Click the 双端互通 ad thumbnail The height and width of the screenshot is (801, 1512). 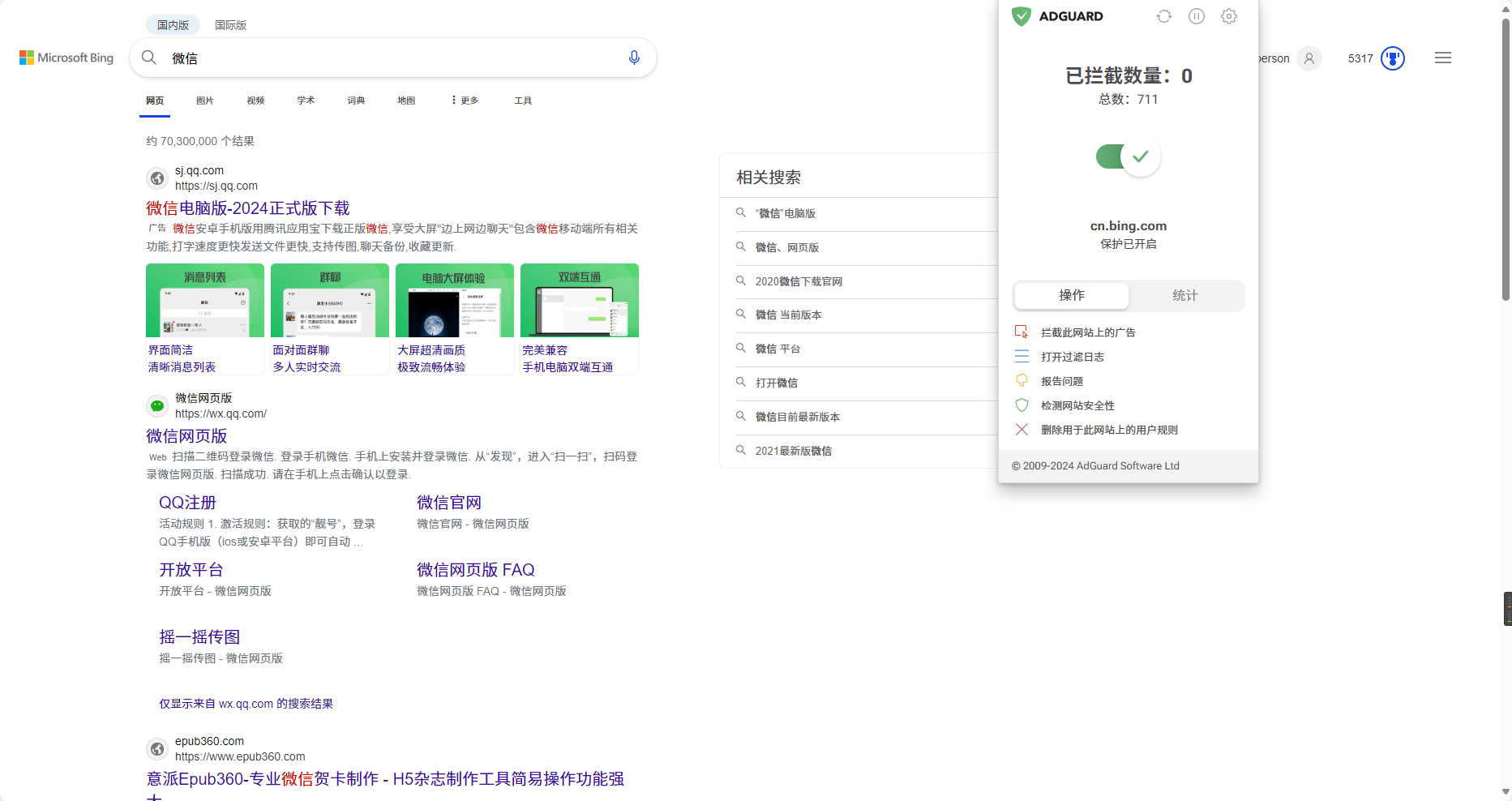(580, 300)
